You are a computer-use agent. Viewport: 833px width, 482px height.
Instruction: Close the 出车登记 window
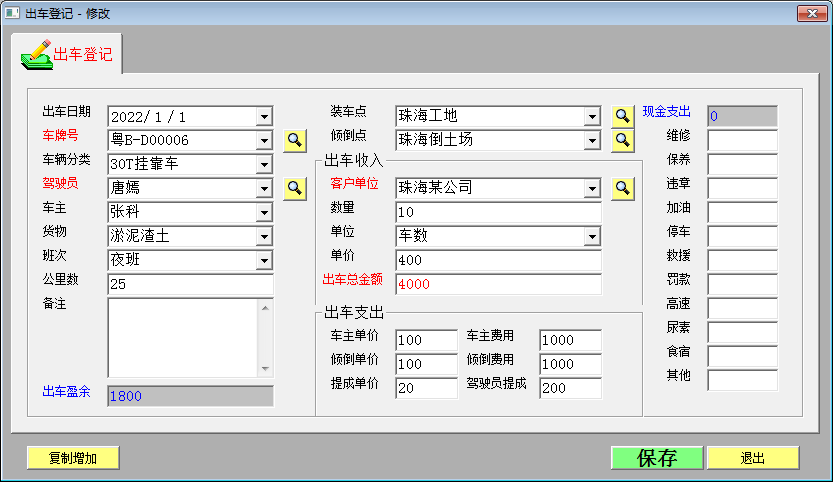(x=812, y=13)
